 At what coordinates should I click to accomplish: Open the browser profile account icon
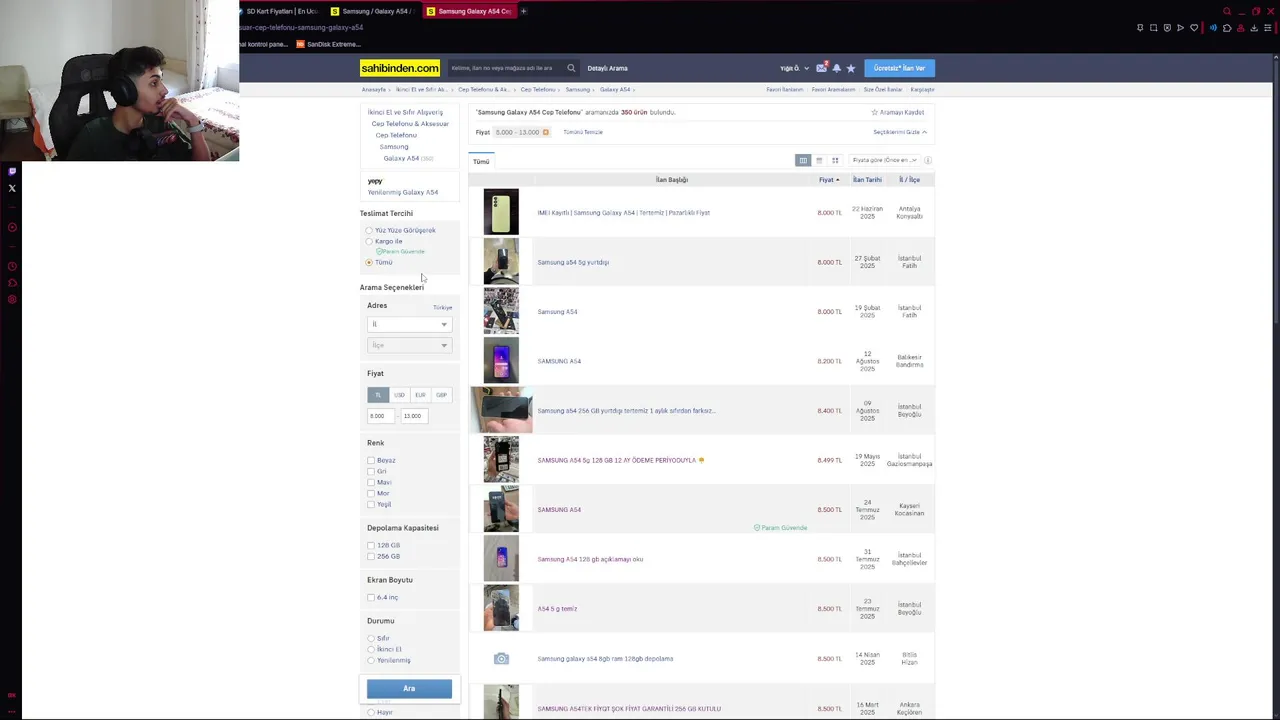click(1241, 28)
